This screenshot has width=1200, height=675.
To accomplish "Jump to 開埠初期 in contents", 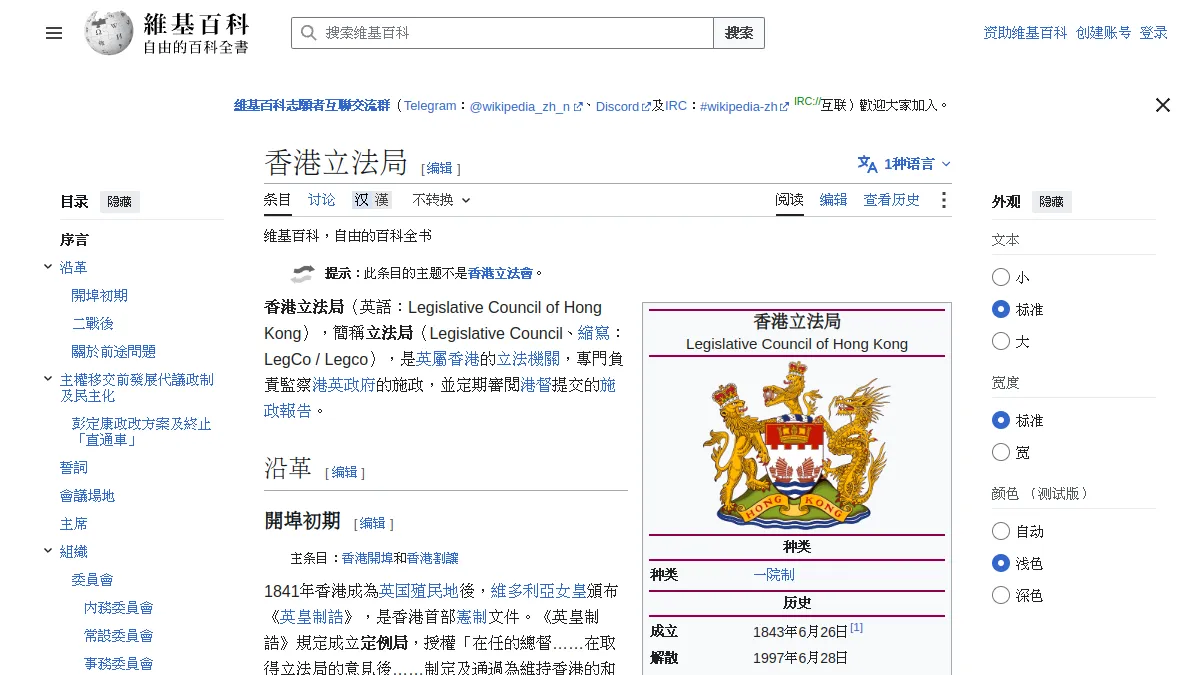I will point(100,296).
